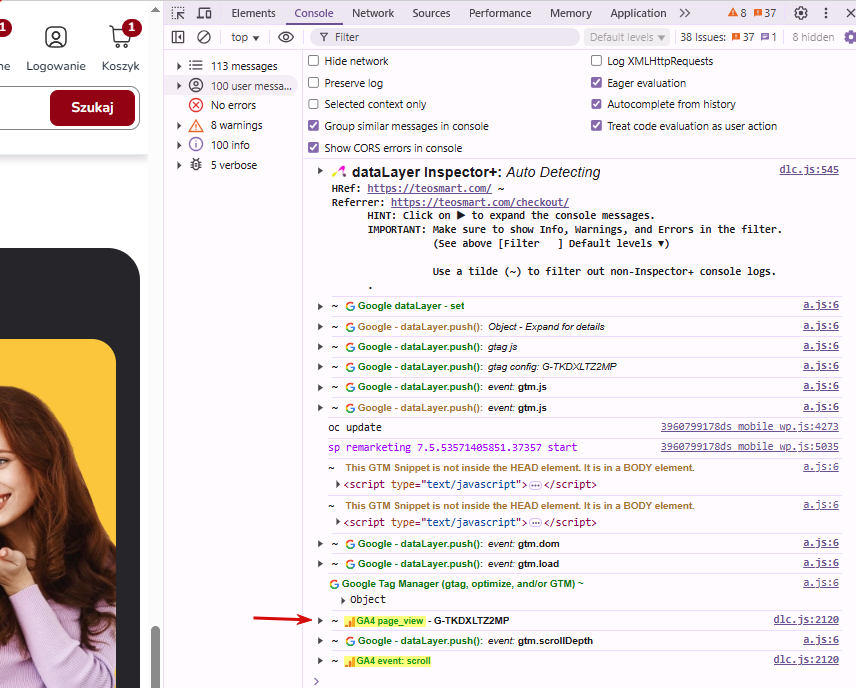Open DevTools settings gear icon
856x688 pixels.
(x=800, y=13)
